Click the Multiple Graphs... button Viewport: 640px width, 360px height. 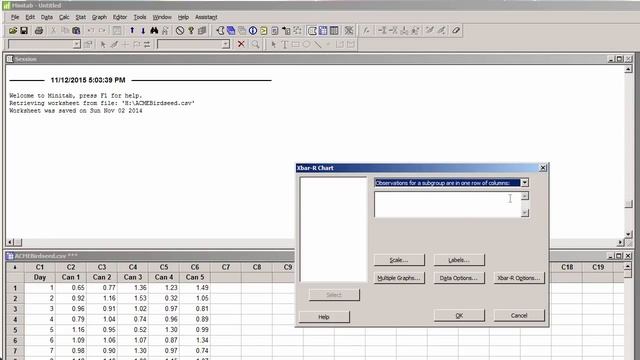(x=399, y=278)
